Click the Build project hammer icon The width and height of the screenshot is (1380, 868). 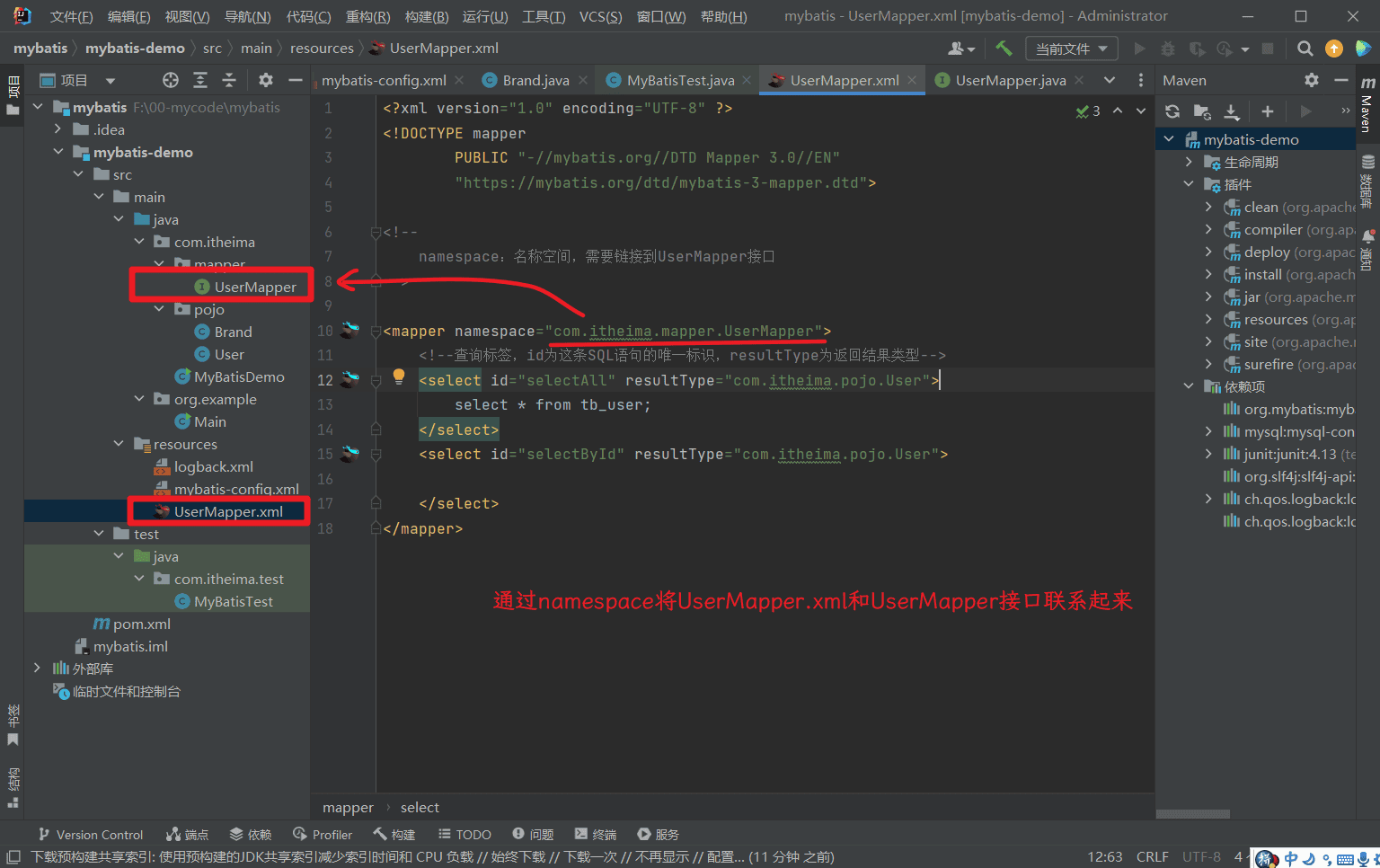coord(1004,49)
